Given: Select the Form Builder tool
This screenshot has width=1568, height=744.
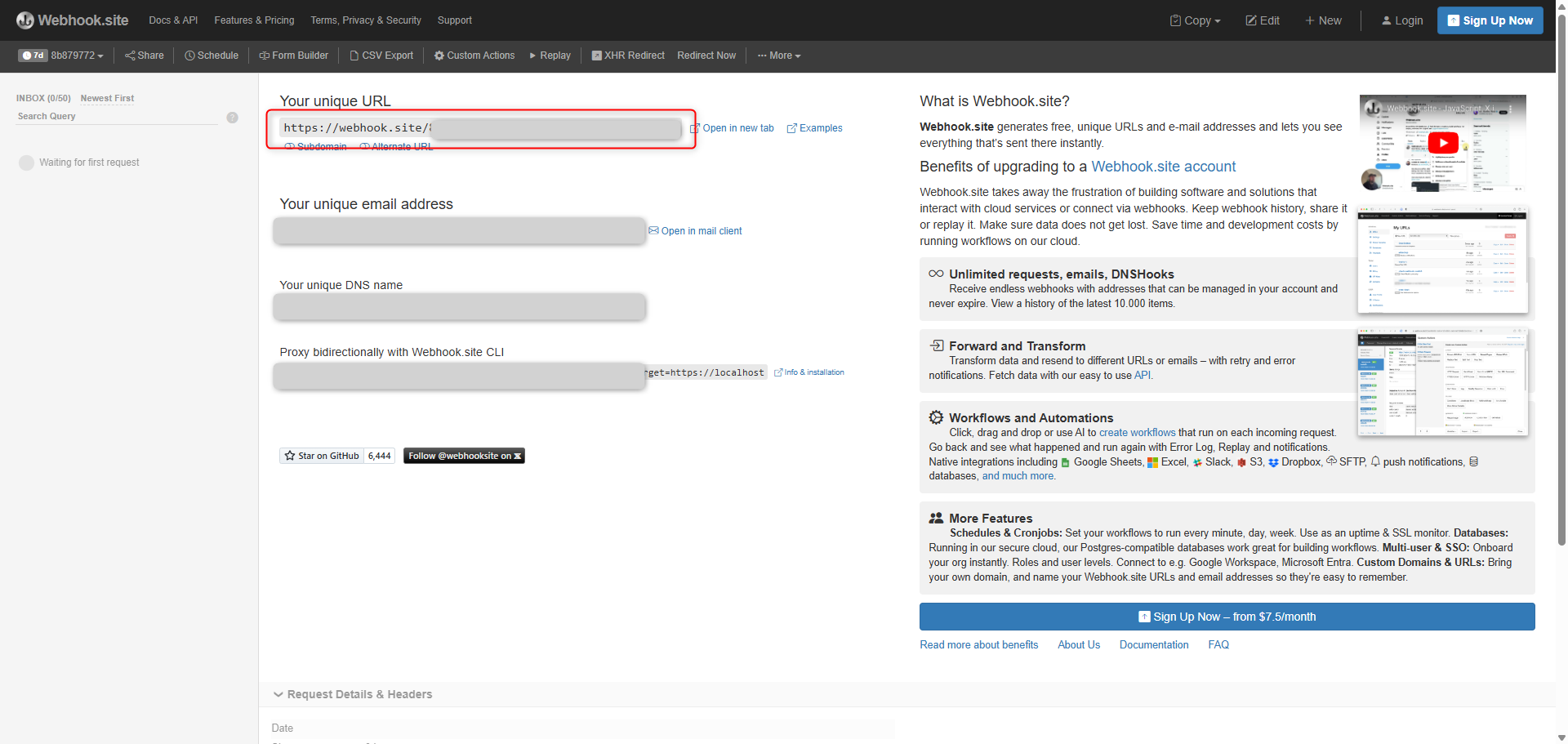Looking at the screenshot, I should point(293,56).
